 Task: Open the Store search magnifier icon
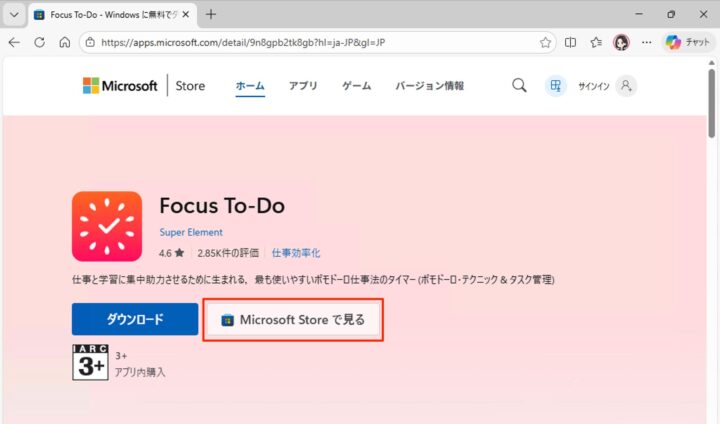tap(519, 86)
